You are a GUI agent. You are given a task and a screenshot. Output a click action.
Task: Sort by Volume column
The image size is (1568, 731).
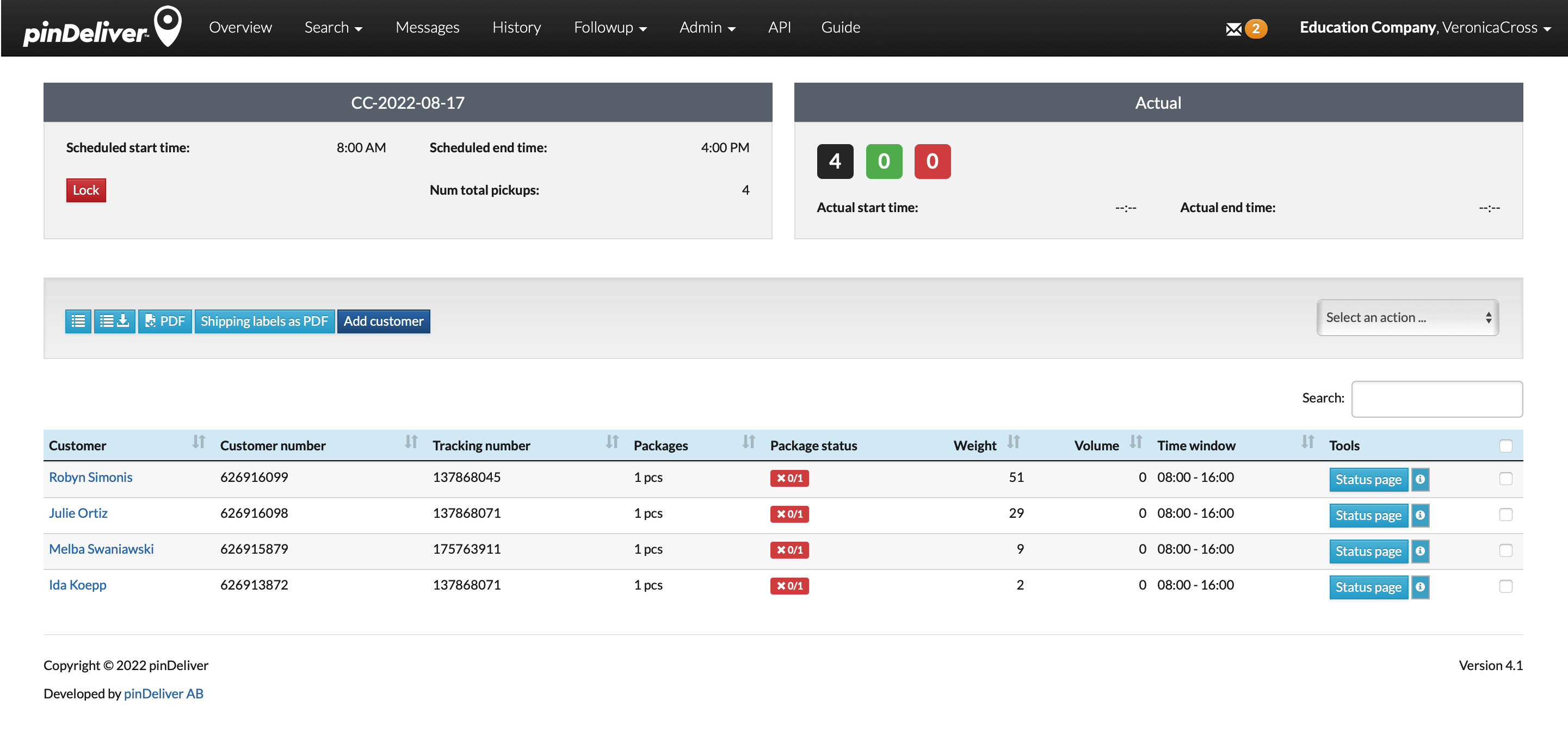[x=1136, y=443]
